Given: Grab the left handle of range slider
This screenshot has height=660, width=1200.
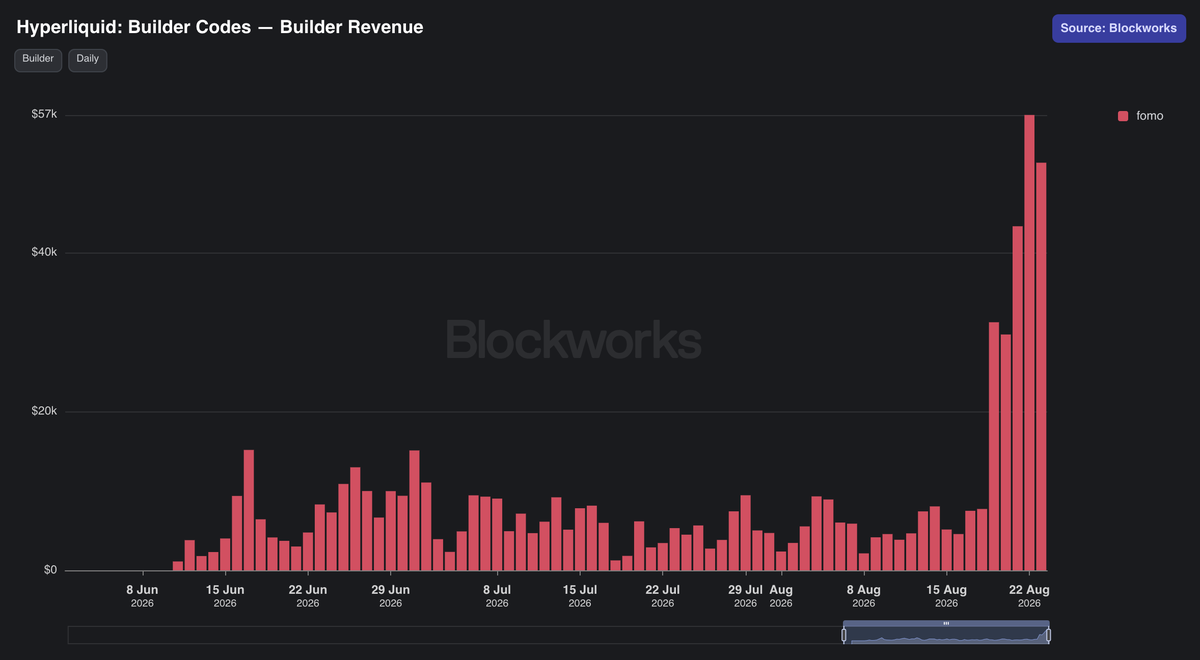Looking at the screenshot, I should point(844,635).
